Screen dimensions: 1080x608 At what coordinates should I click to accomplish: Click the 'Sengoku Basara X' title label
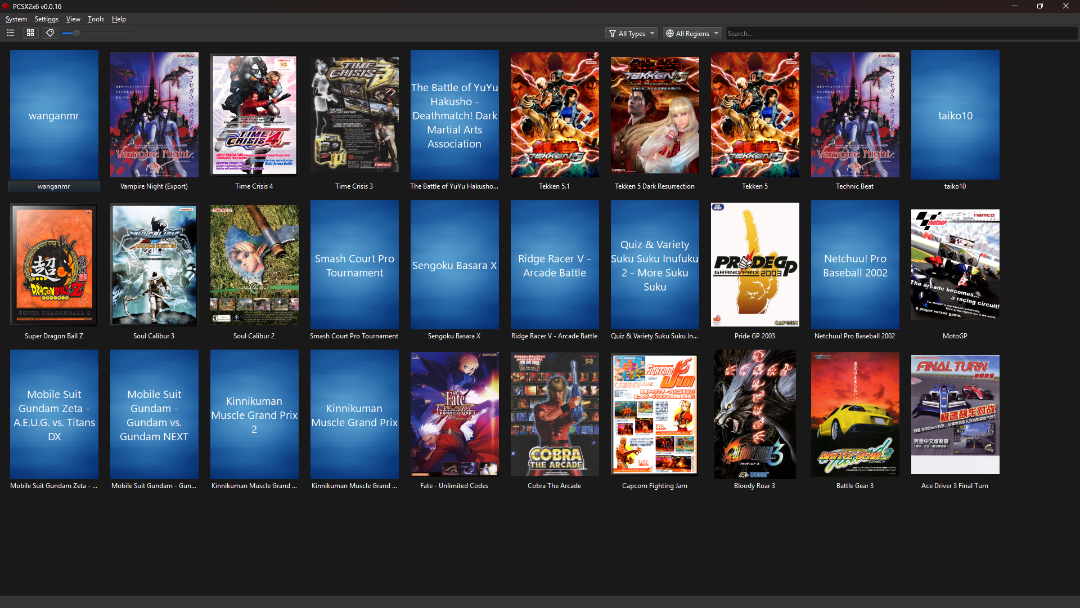tap(455, 336)
